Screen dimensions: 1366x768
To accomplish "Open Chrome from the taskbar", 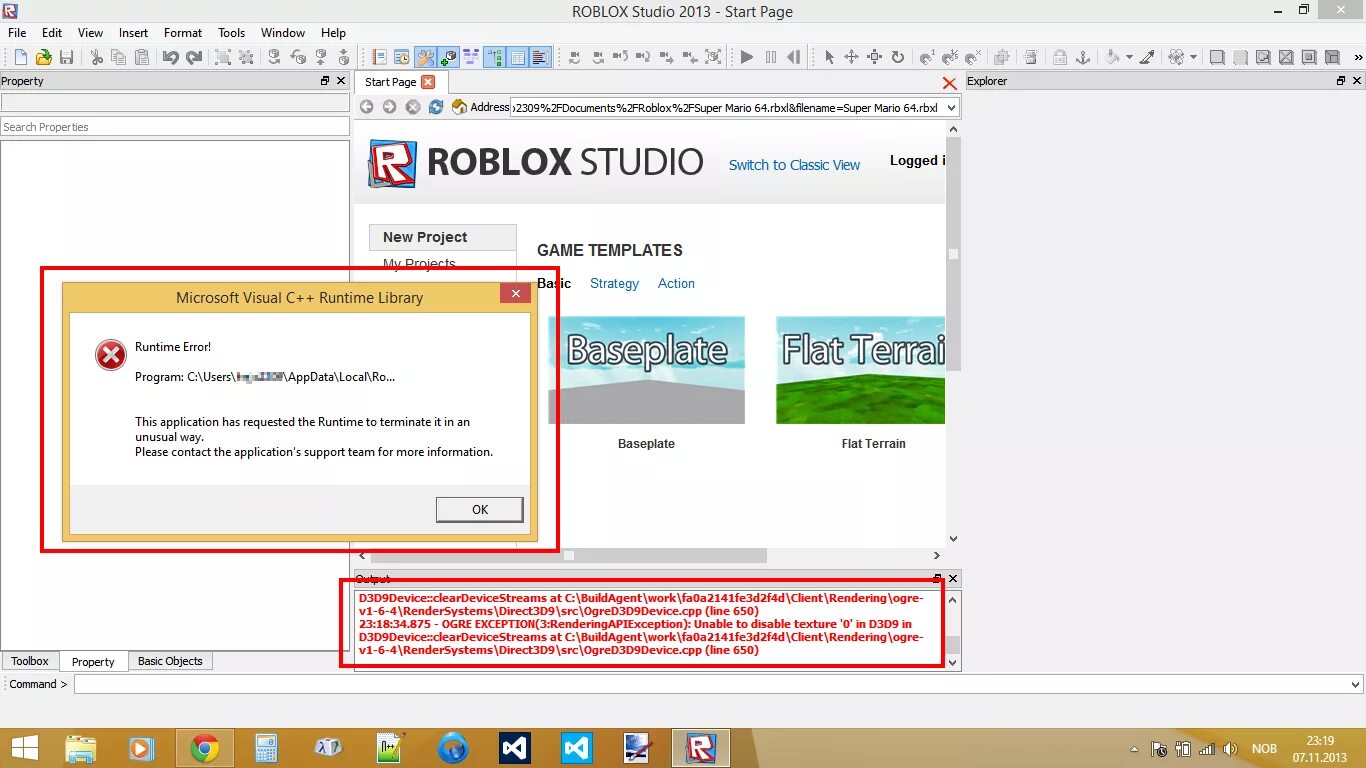I will [205, 748].
